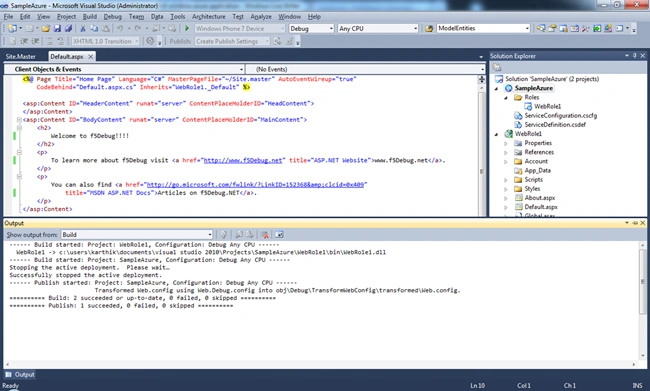Click the Copy icon in the toolbar

point(95,28)
